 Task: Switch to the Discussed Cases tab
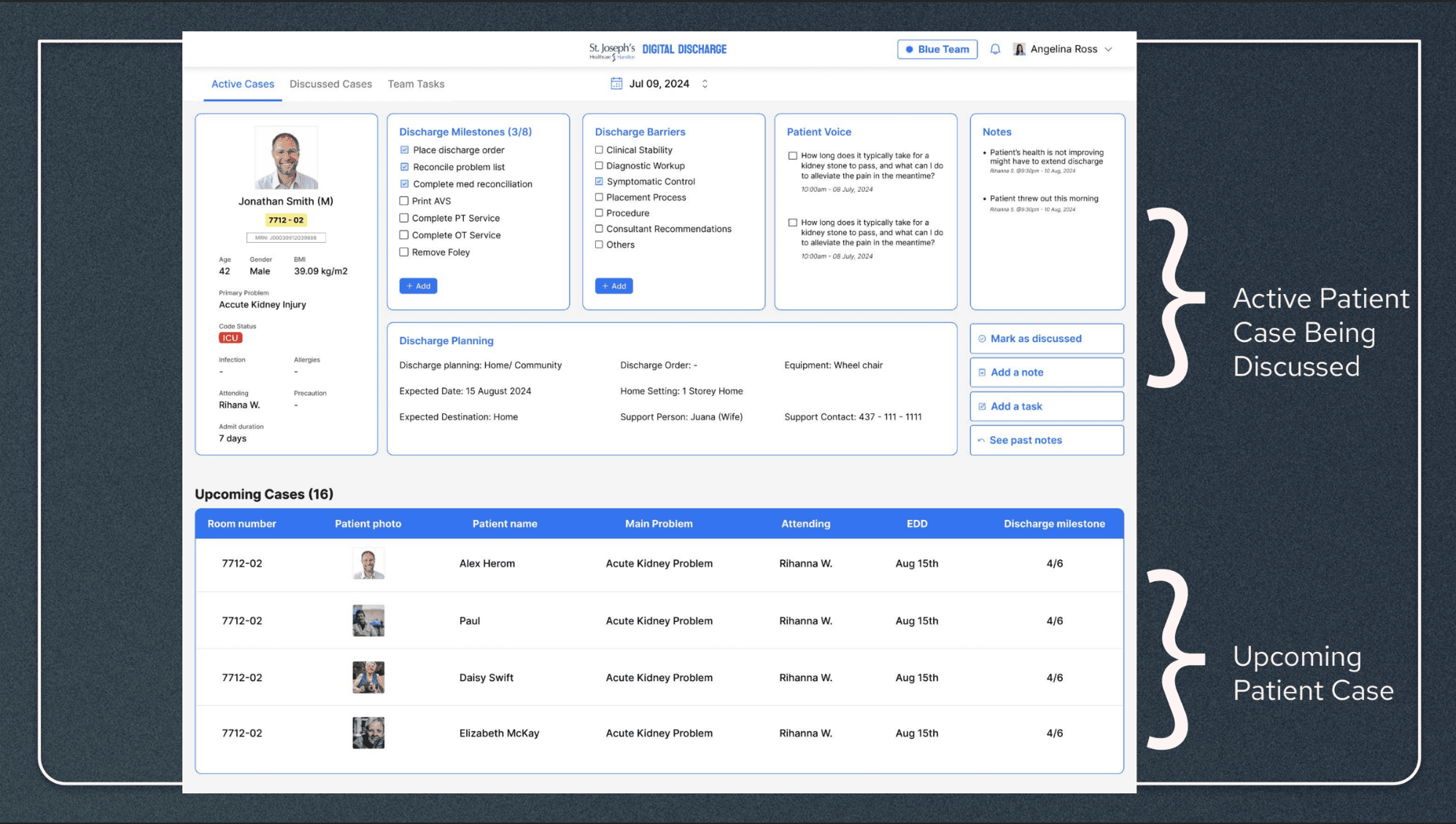330,84
